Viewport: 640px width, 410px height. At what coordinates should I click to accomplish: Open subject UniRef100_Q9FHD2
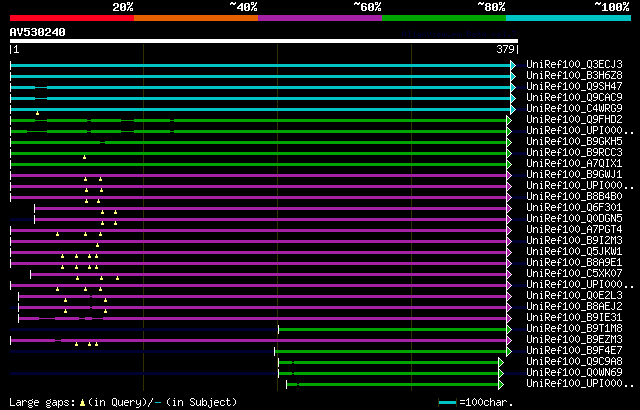pos(574,120)
